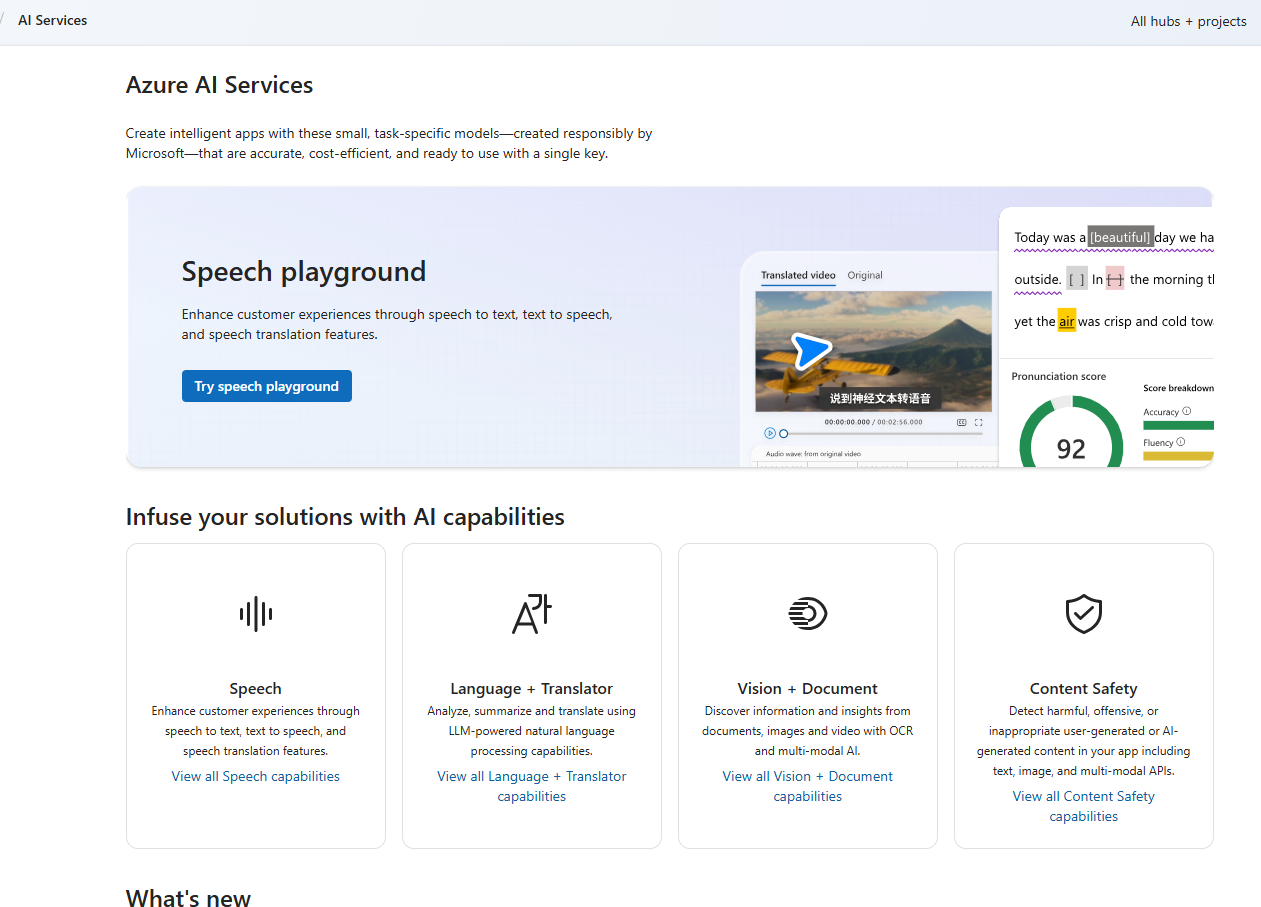Click the Chinese subtitle caption in the video

click(880, 398)
